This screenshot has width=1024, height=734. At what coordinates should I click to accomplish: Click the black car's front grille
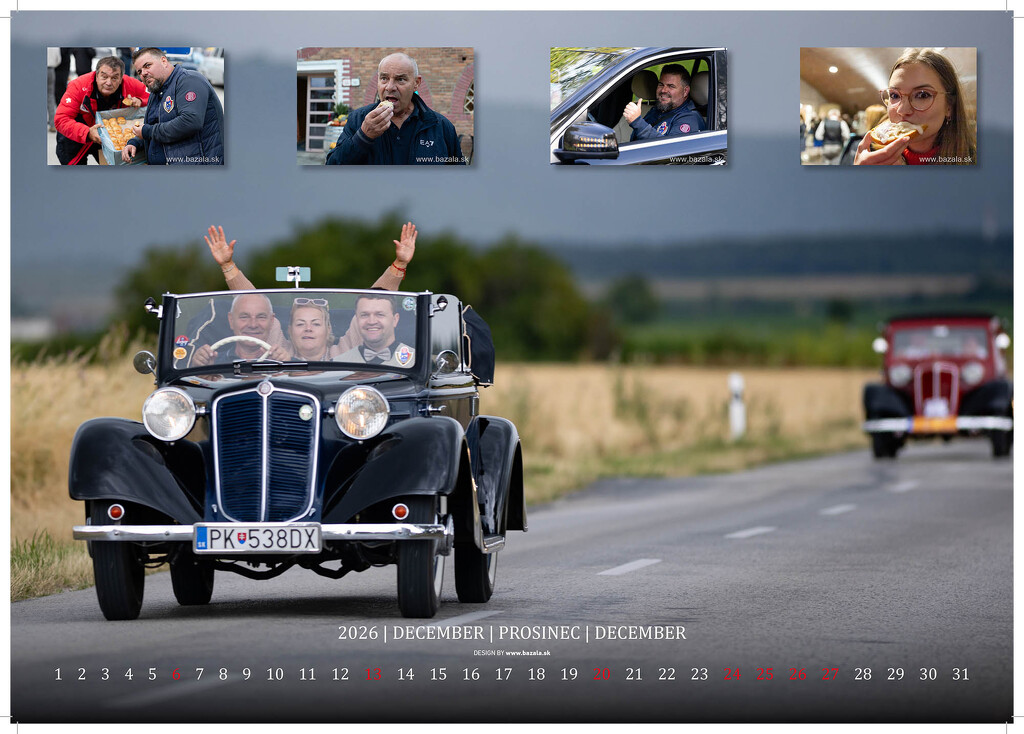point(265,453)
